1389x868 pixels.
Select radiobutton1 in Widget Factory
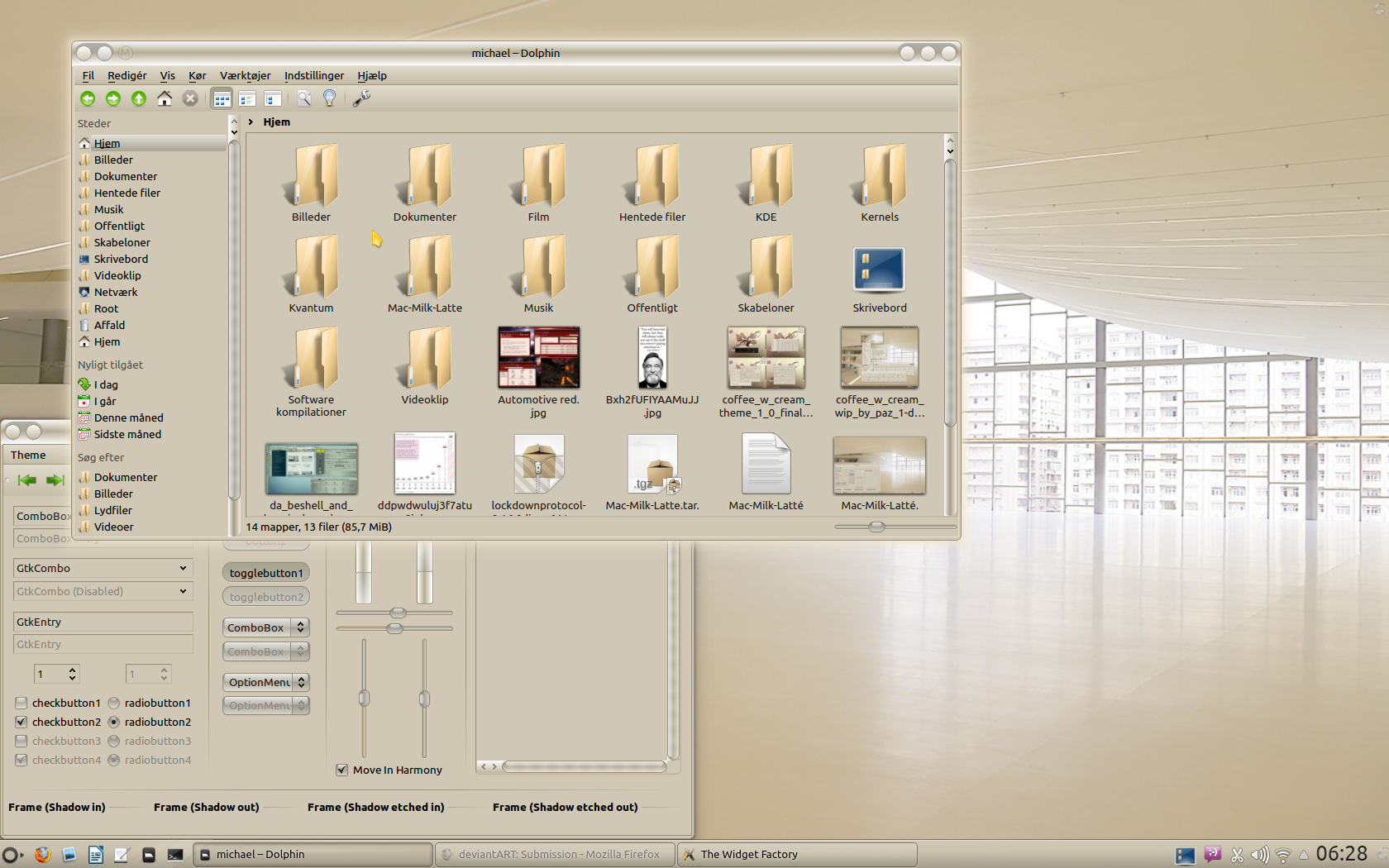coord(114,703)
